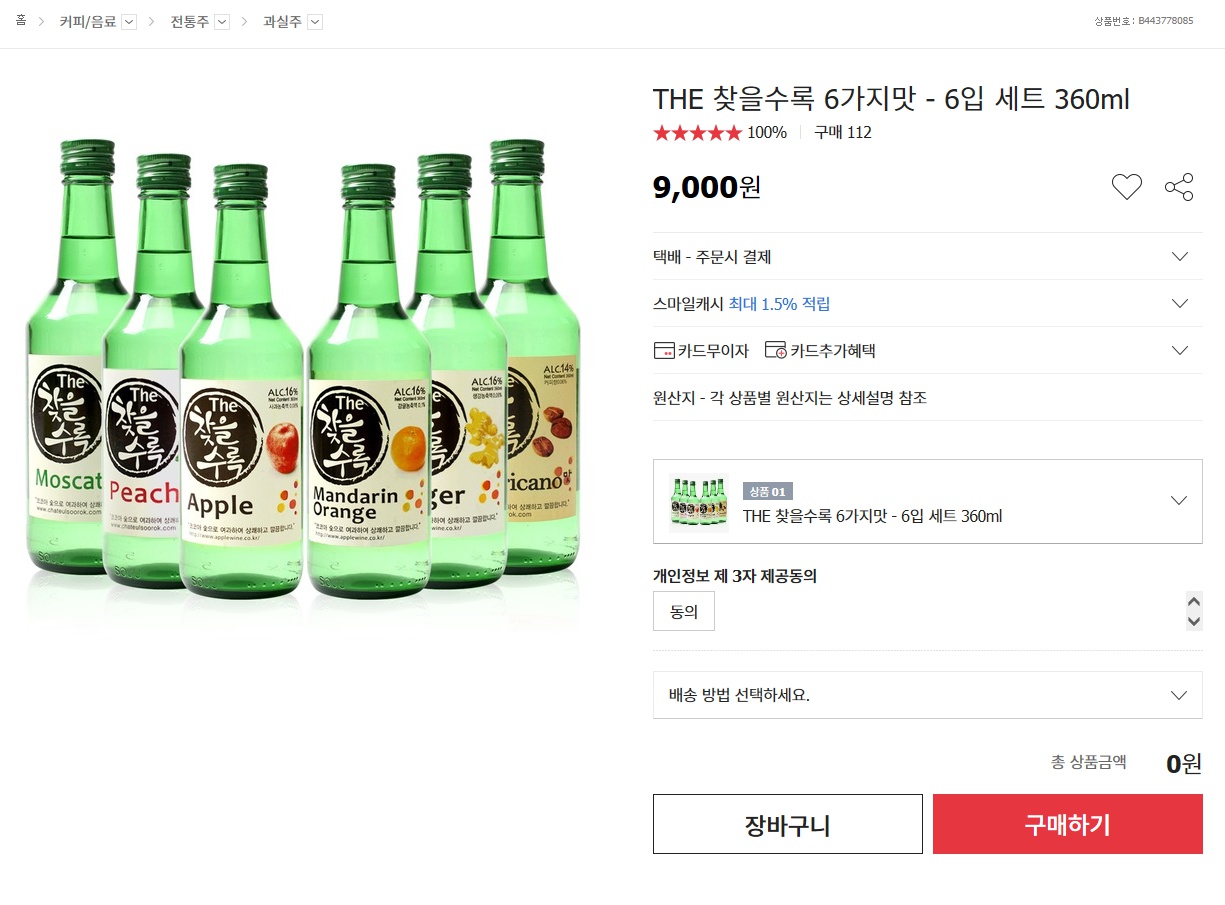Open 배송 방법 선택하세요 dropdown

pyautogui.click(x=1179, y=695)
